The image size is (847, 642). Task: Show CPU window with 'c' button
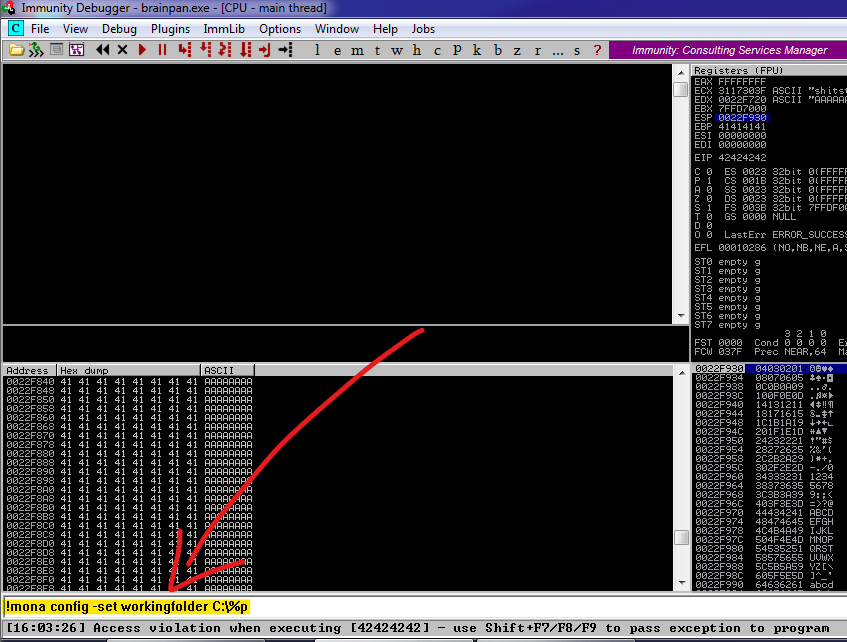coord(437,50)
